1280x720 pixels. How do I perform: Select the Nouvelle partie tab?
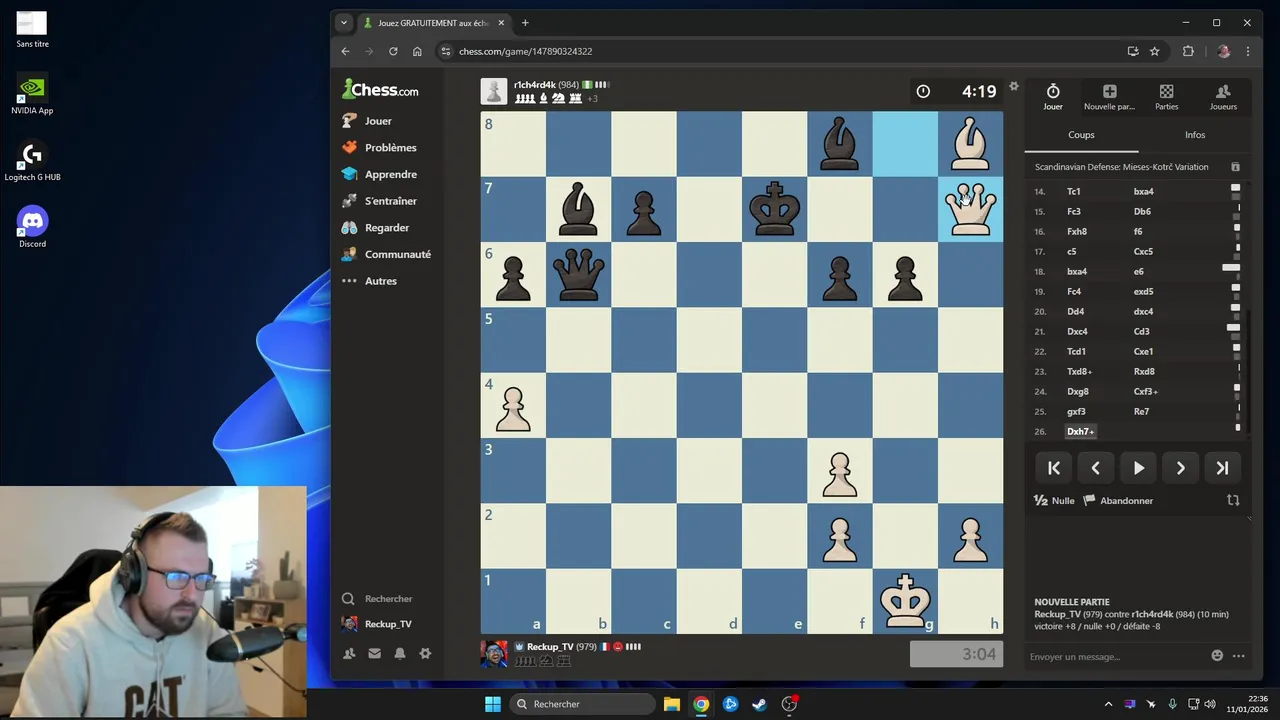pyautogui.click(x=1109, y=97)
